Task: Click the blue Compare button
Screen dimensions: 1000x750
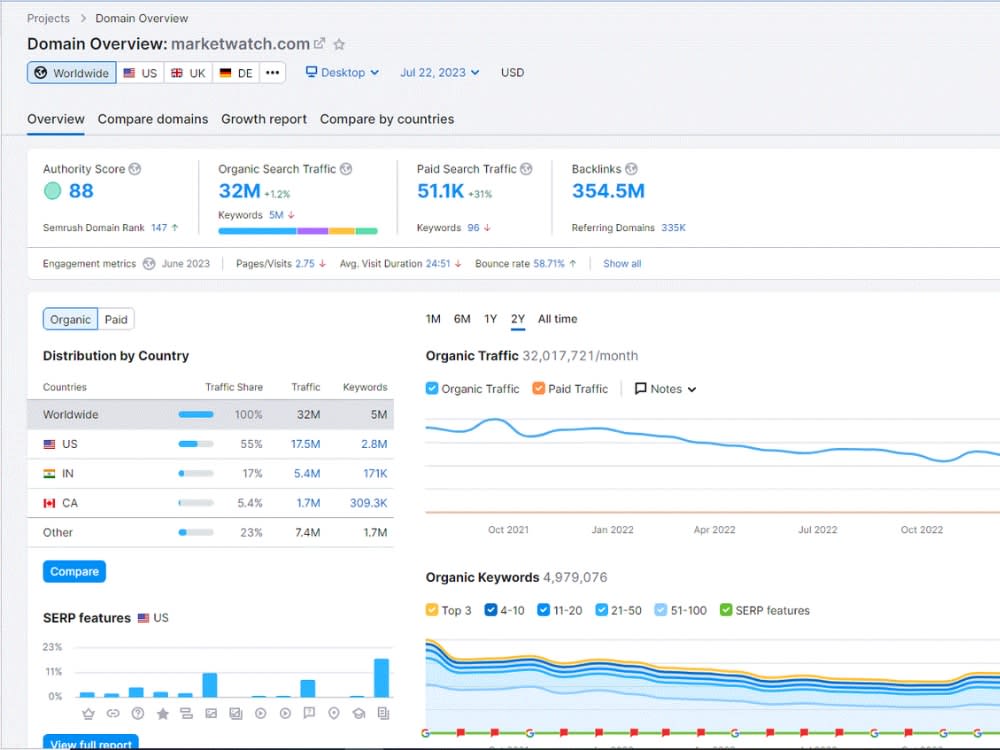Action: pyautogui.click(x=74, y=571)
